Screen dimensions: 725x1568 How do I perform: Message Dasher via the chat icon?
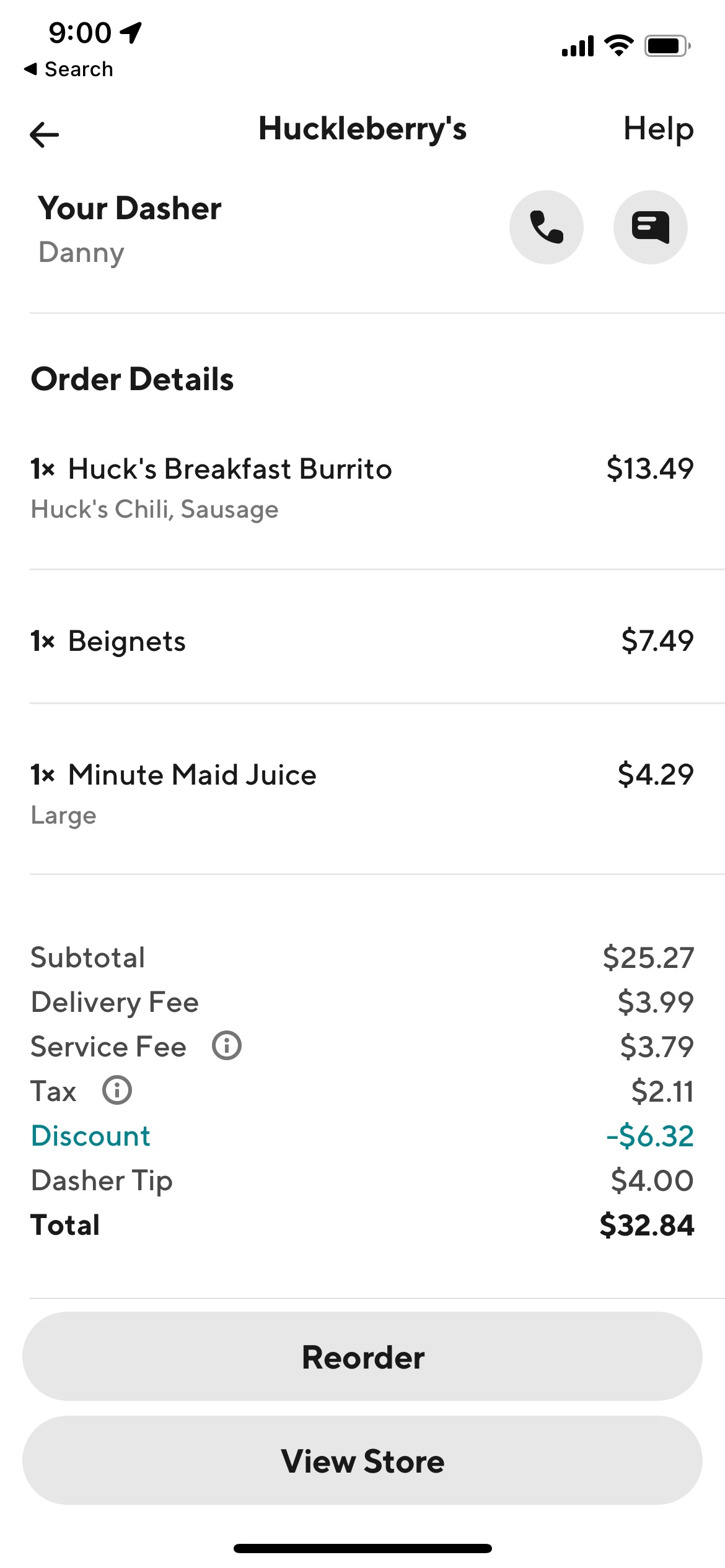[650, 227]
